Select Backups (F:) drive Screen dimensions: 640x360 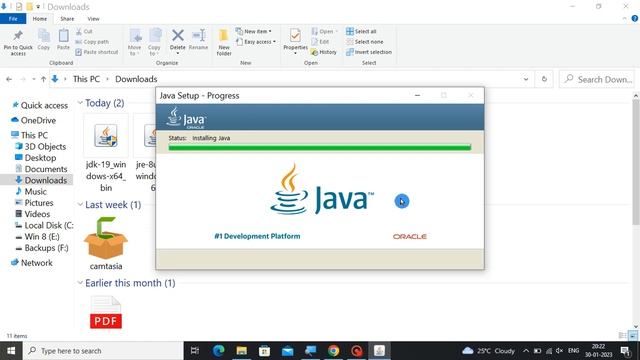tap(42, 248)
